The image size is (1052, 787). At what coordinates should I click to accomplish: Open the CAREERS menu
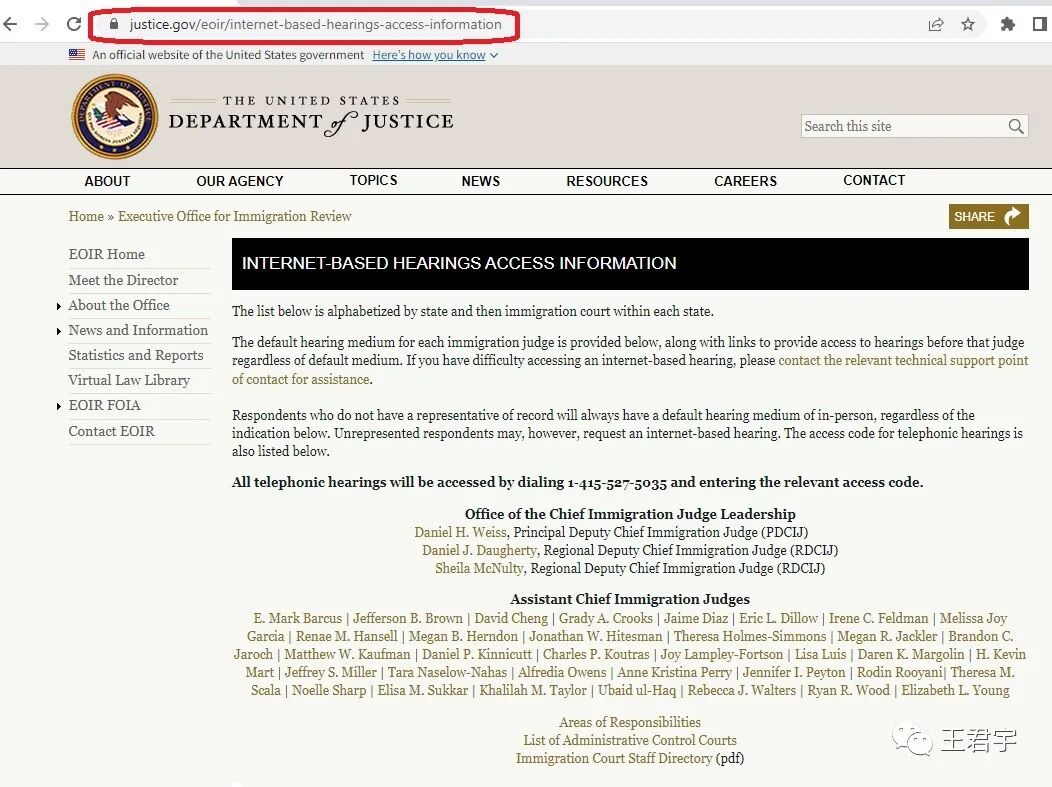[x=745, y=181]
